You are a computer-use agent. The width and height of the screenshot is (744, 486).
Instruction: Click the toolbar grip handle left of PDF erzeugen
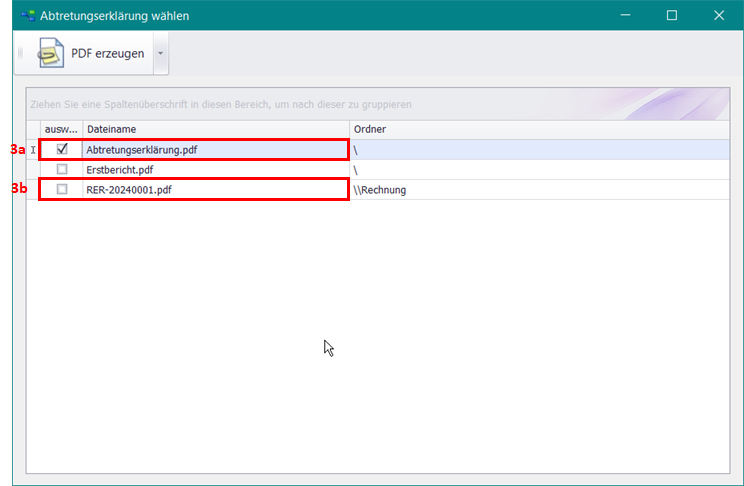click(x=21, y=53)
